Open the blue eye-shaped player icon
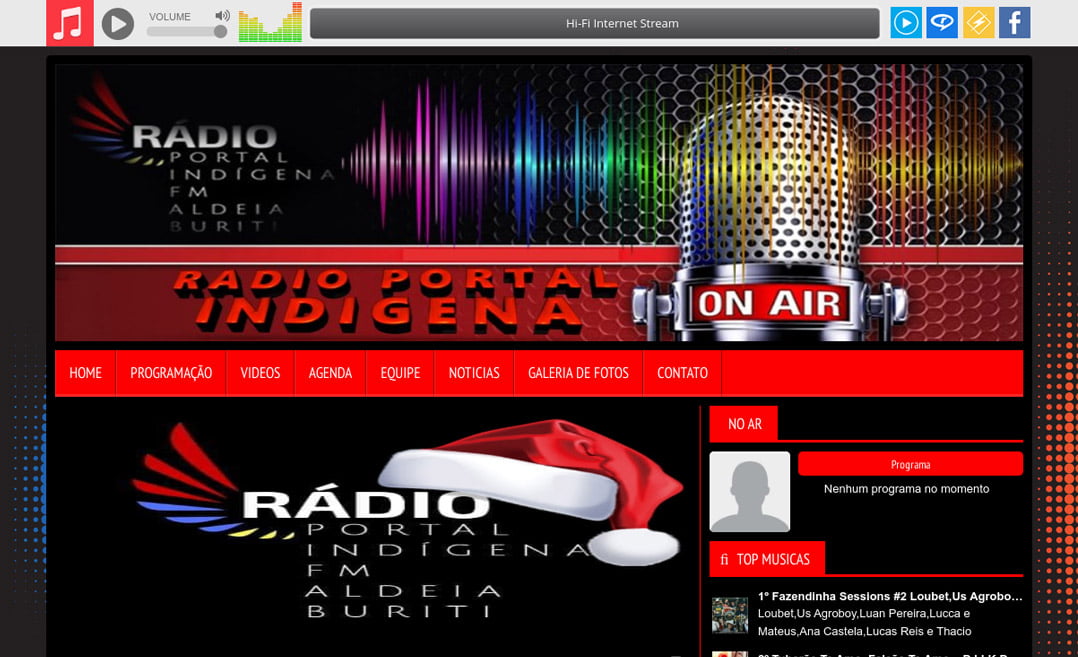This screenshot has height=657, width=1078. tap(942, 23)
